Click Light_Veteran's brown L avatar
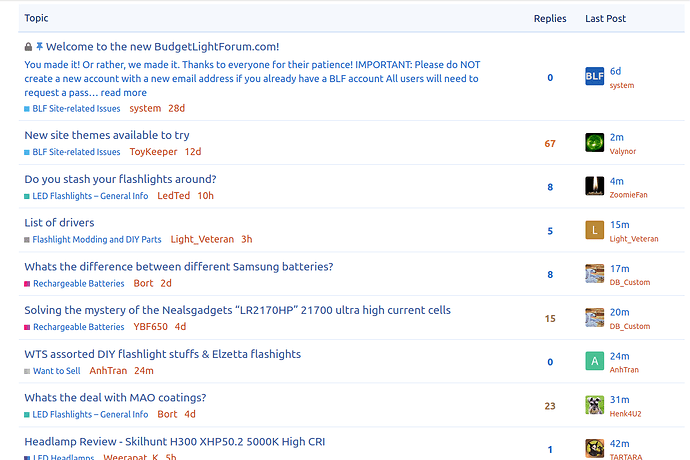 [595, 230]
